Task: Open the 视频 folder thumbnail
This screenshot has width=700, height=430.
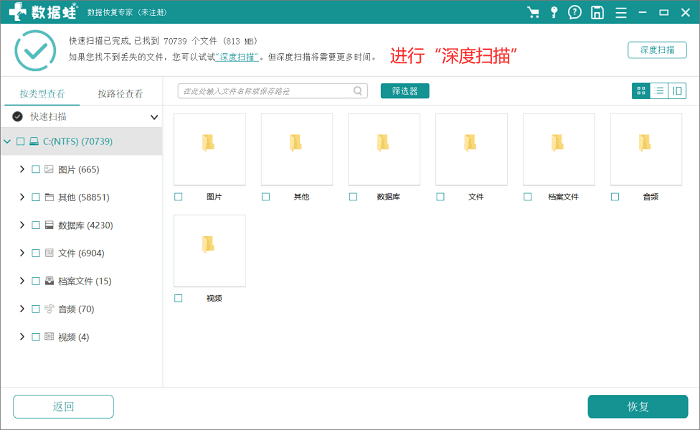Action: (x=209, y=251)
